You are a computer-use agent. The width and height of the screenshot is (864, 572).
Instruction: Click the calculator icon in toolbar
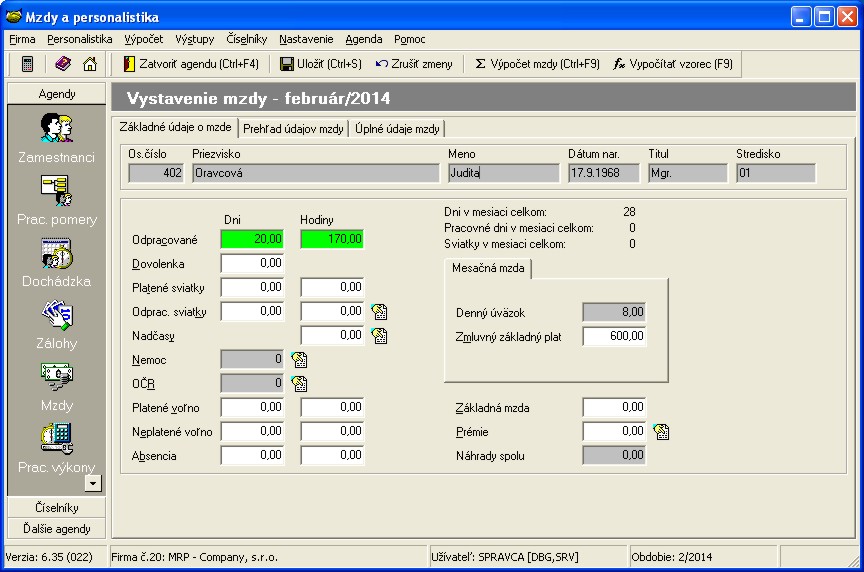[x=27, y=64]
